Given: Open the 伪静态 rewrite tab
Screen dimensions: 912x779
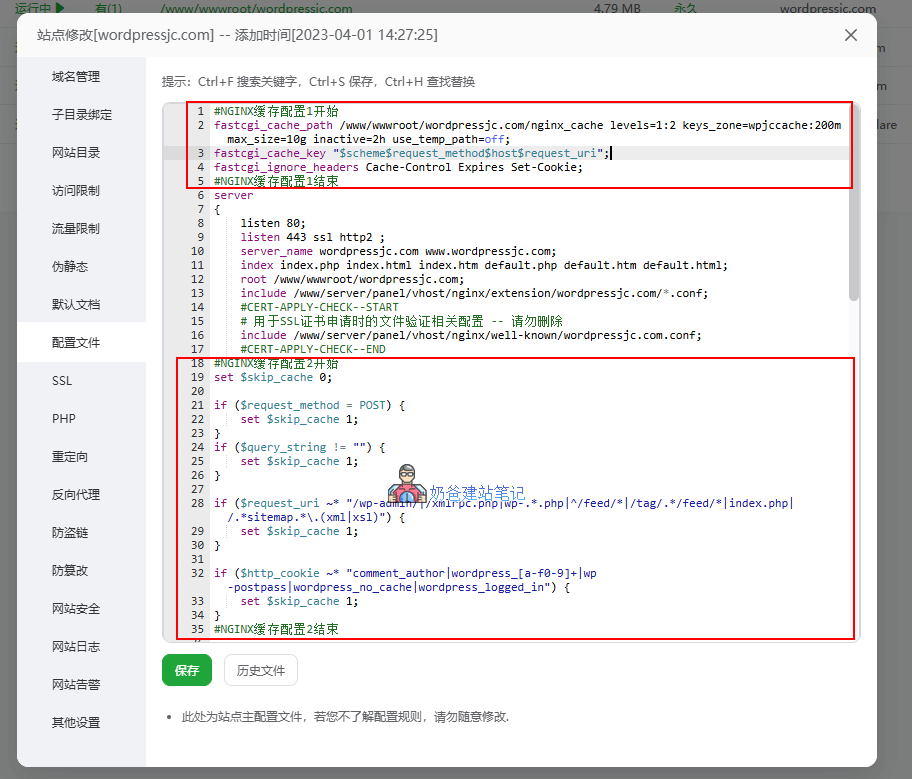Looking at the screenshot, I should [70, 267].
